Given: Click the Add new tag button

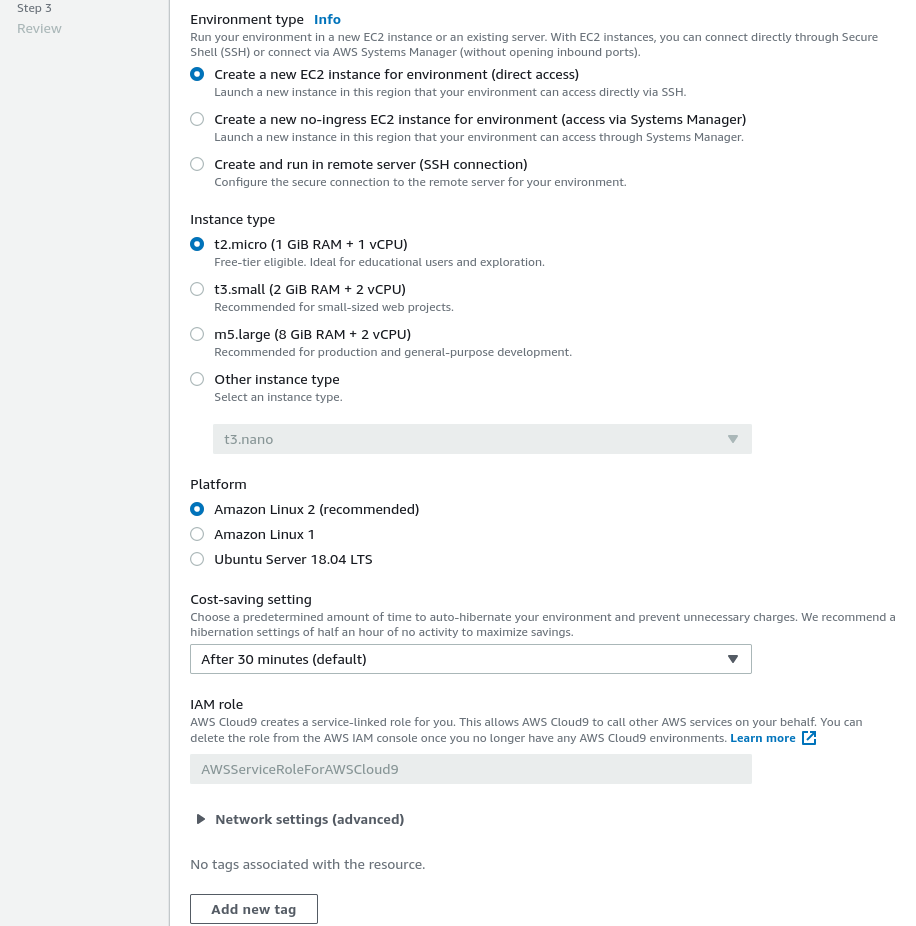Looking at the screenshot, I should (x=254, y=909).
